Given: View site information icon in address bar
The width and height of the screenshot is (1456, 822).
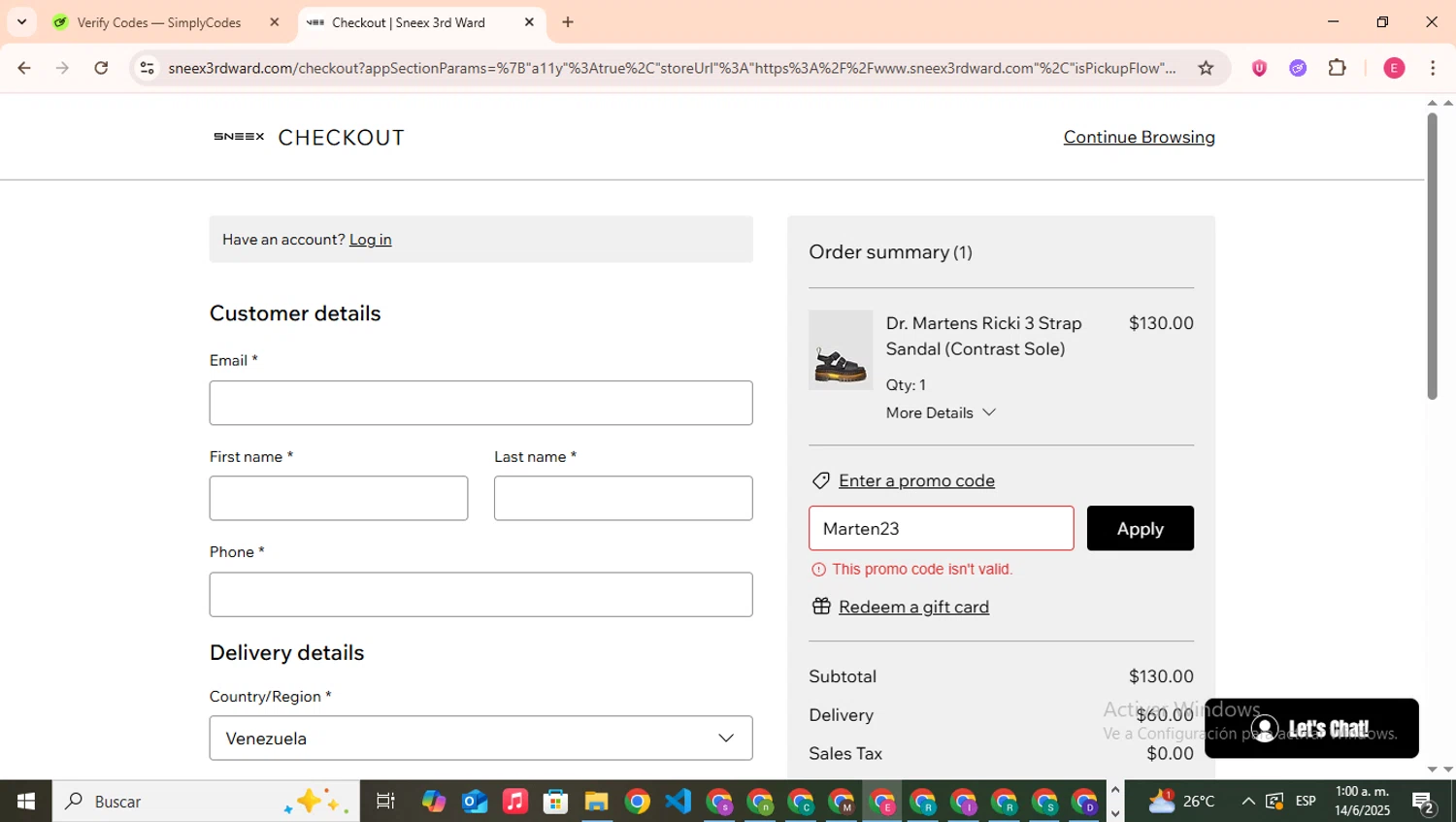Looking at the screenshot, I should (x=147, y=68).
